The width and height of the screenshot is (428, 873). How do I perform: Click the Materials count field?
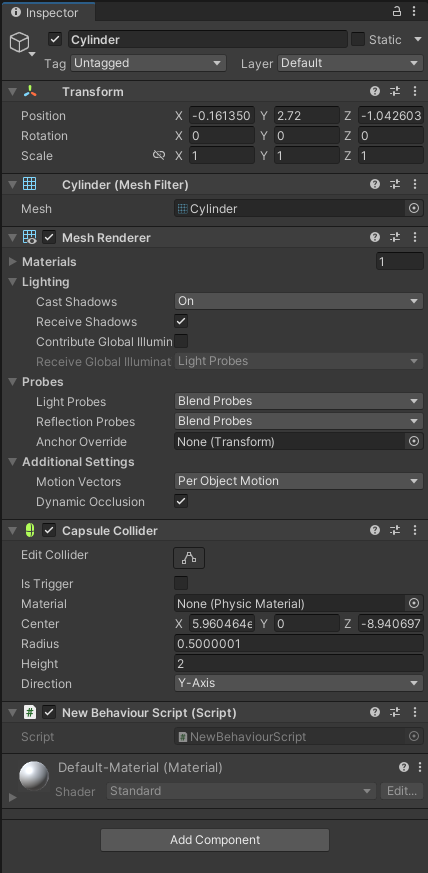400,261
